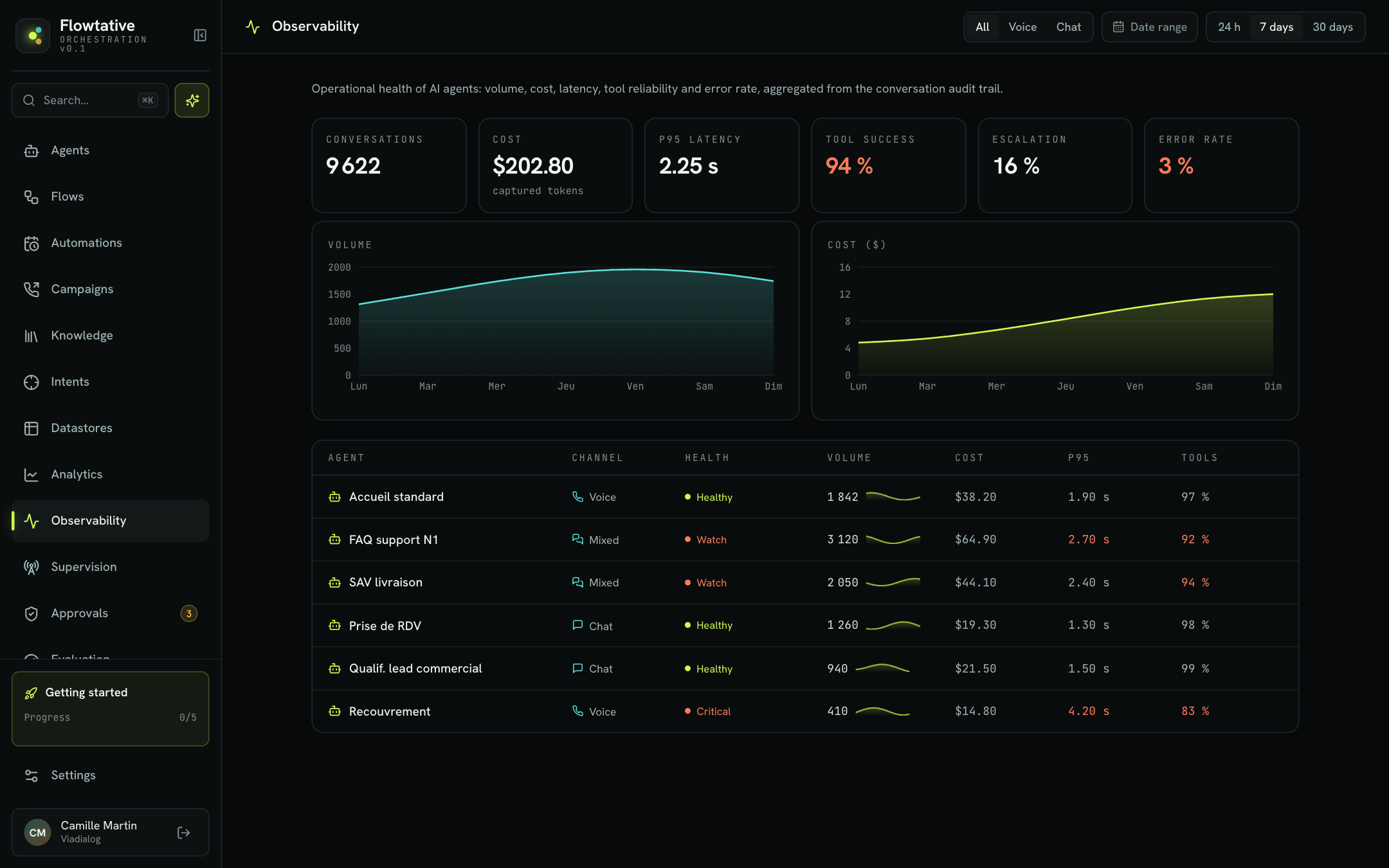Open Datastores in the sidebar
This screenshot has height=868, width=1389.
[110, 428]
